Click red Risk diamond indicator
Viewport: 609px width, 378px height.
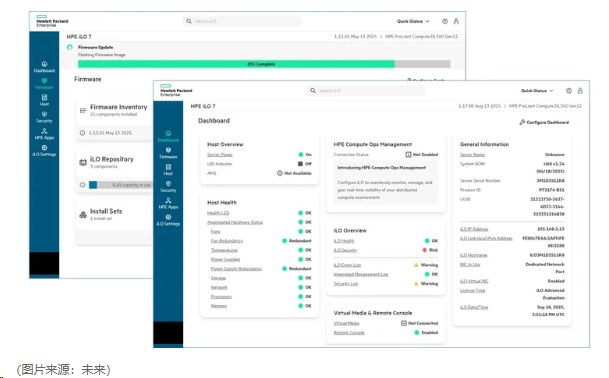[x=425, y=250]
